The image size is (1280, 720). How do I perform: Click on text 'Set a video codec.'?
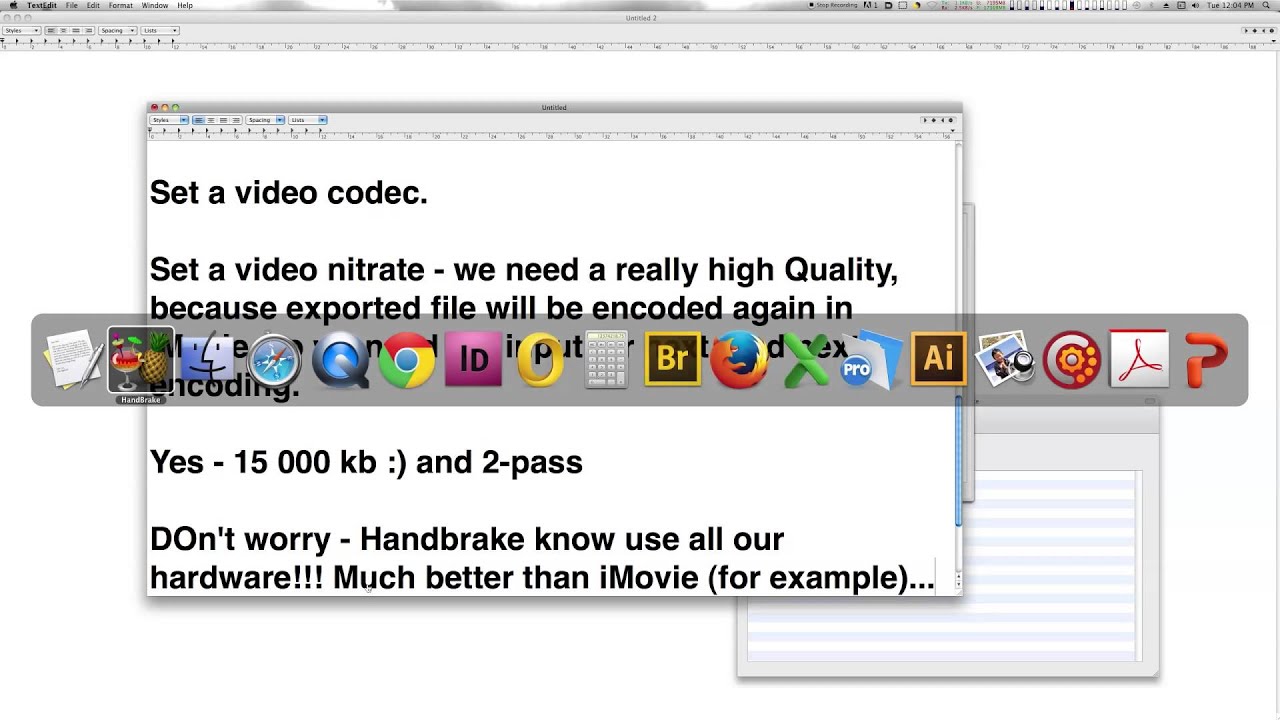pyautogui.click(x=289, y=192)
